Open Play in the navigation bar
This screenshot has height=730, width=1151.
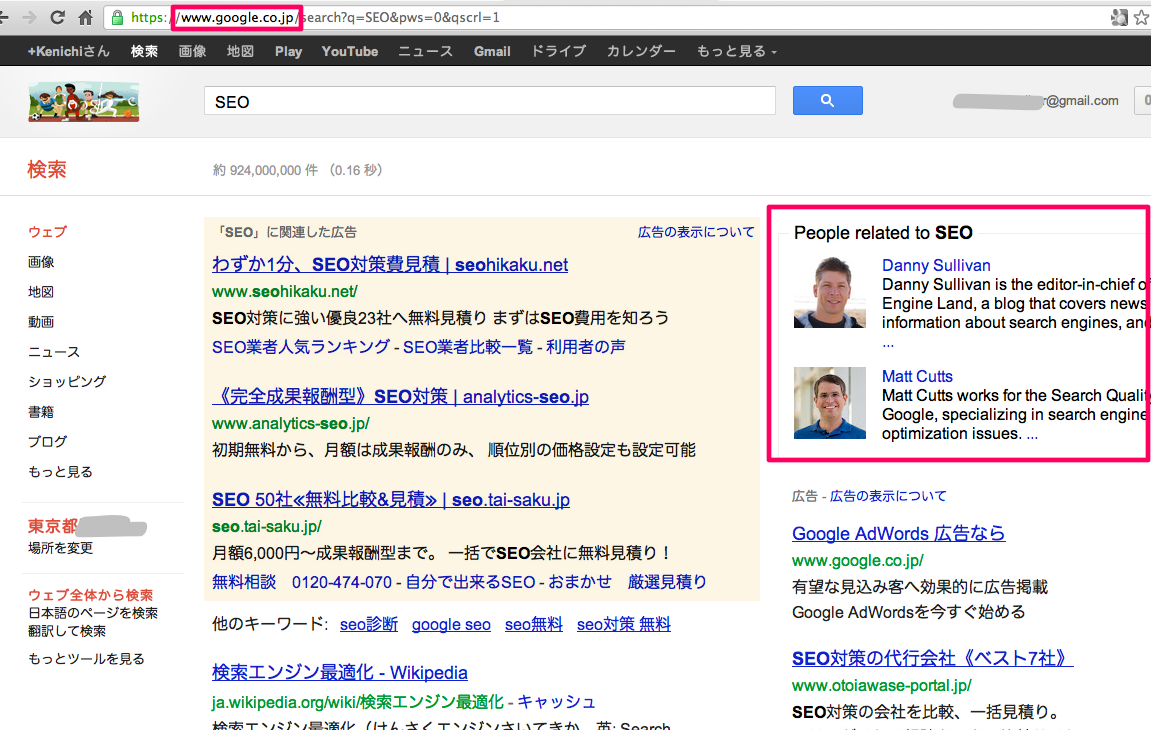click(x=288, y=51)
